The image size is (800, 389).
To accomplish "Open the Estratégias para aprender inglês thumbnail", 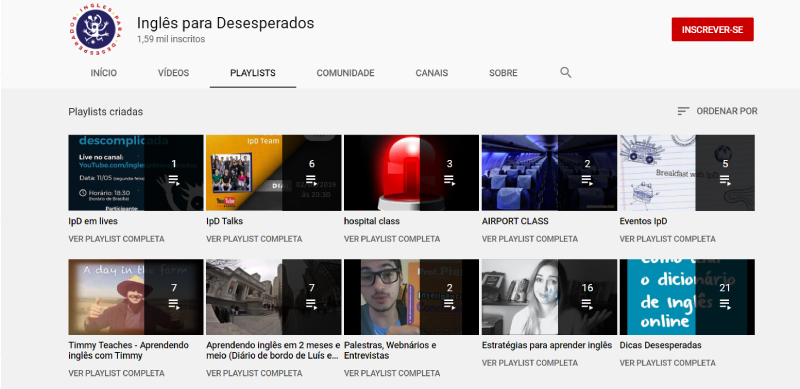I will [x=549, y=297].
